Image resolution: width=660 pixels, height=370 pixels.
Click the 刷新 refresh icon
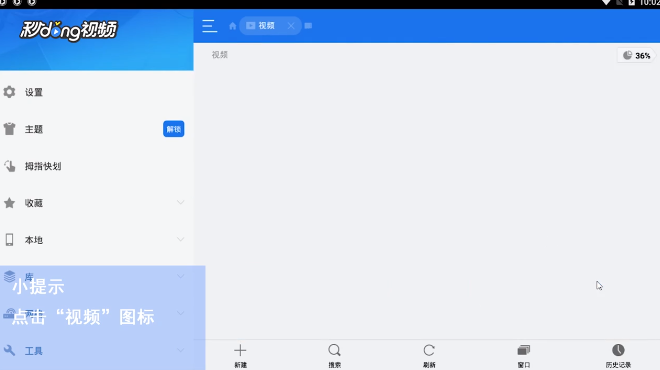click(429, 350)
